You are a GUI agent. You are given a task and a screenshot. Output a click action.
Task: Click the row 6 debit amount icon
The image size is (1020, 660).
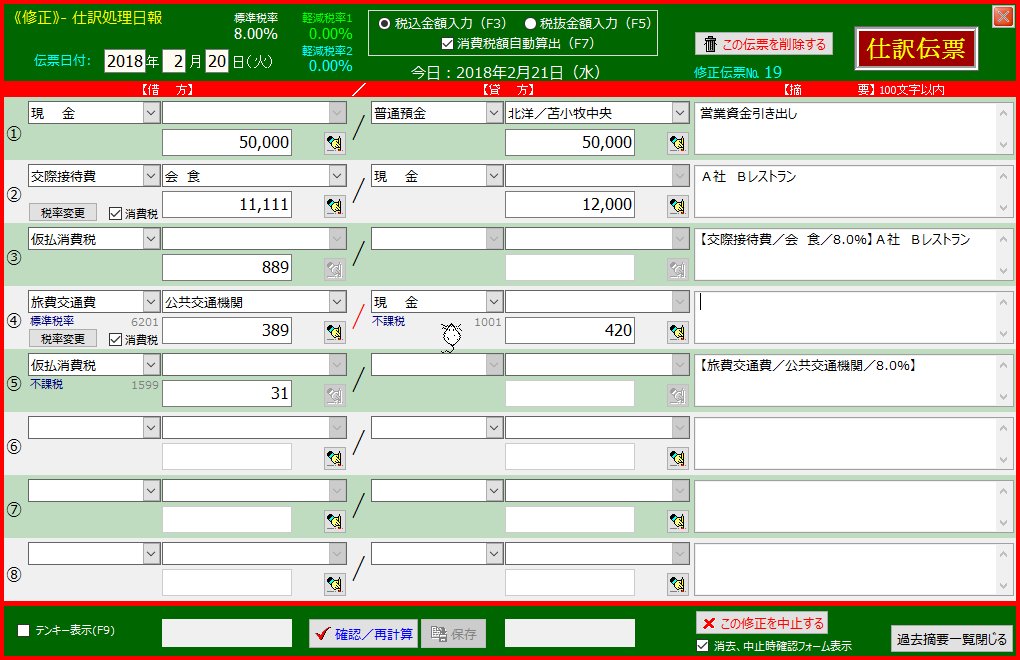(334, 458)
